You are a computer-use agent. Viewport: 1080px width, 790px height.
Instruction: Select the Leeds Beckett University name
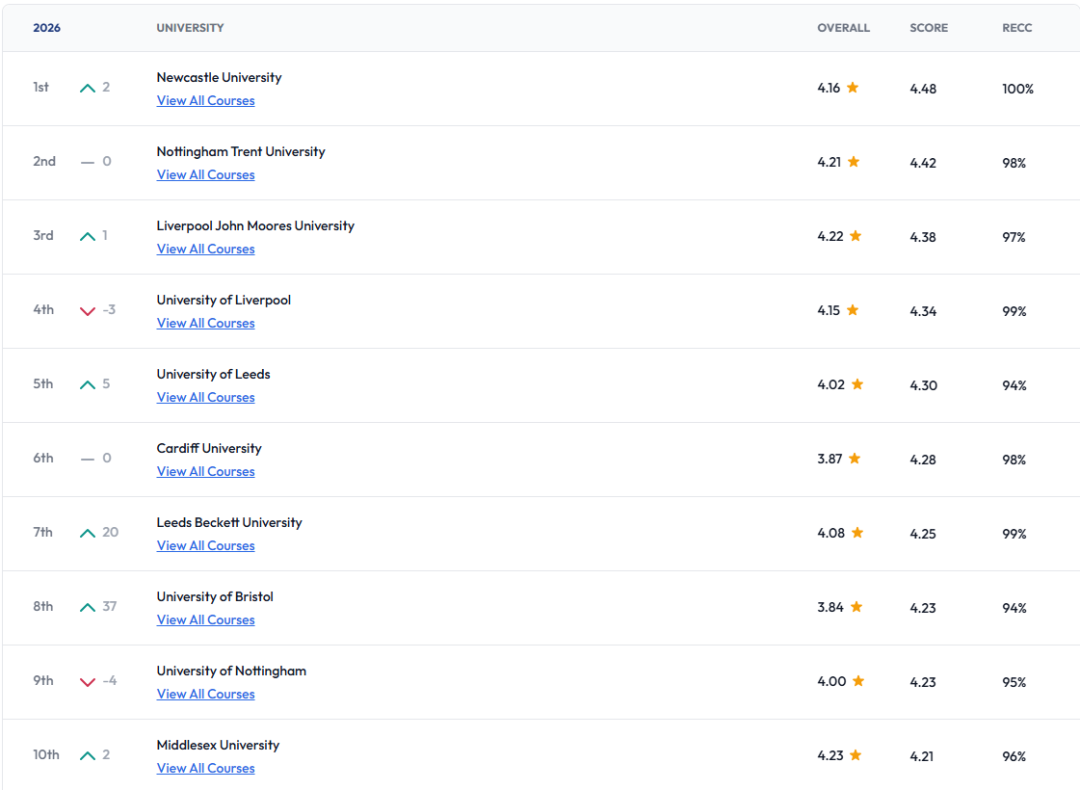tap(229, 522)
